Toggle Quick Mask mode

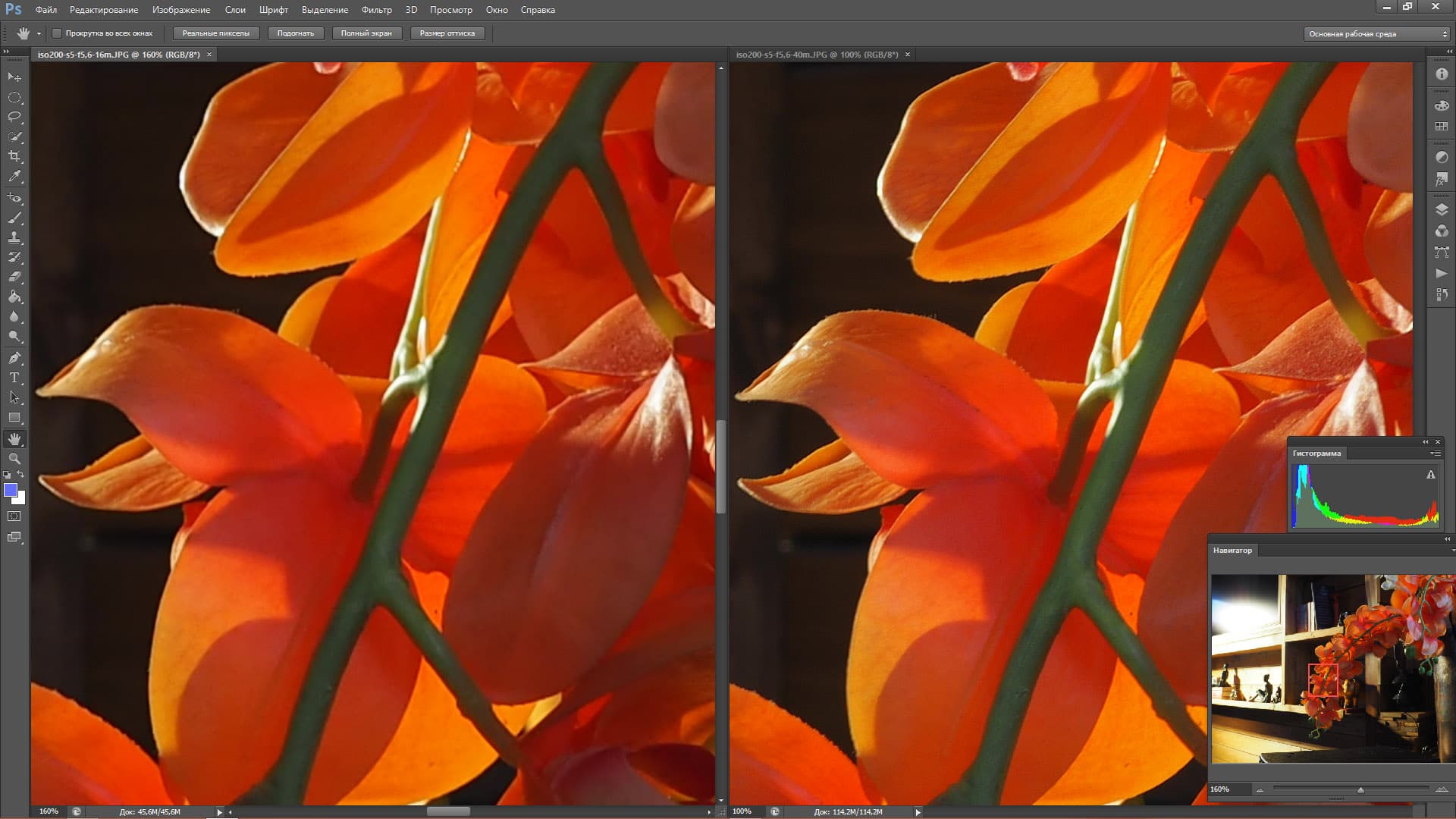click(x=14, y=516)
